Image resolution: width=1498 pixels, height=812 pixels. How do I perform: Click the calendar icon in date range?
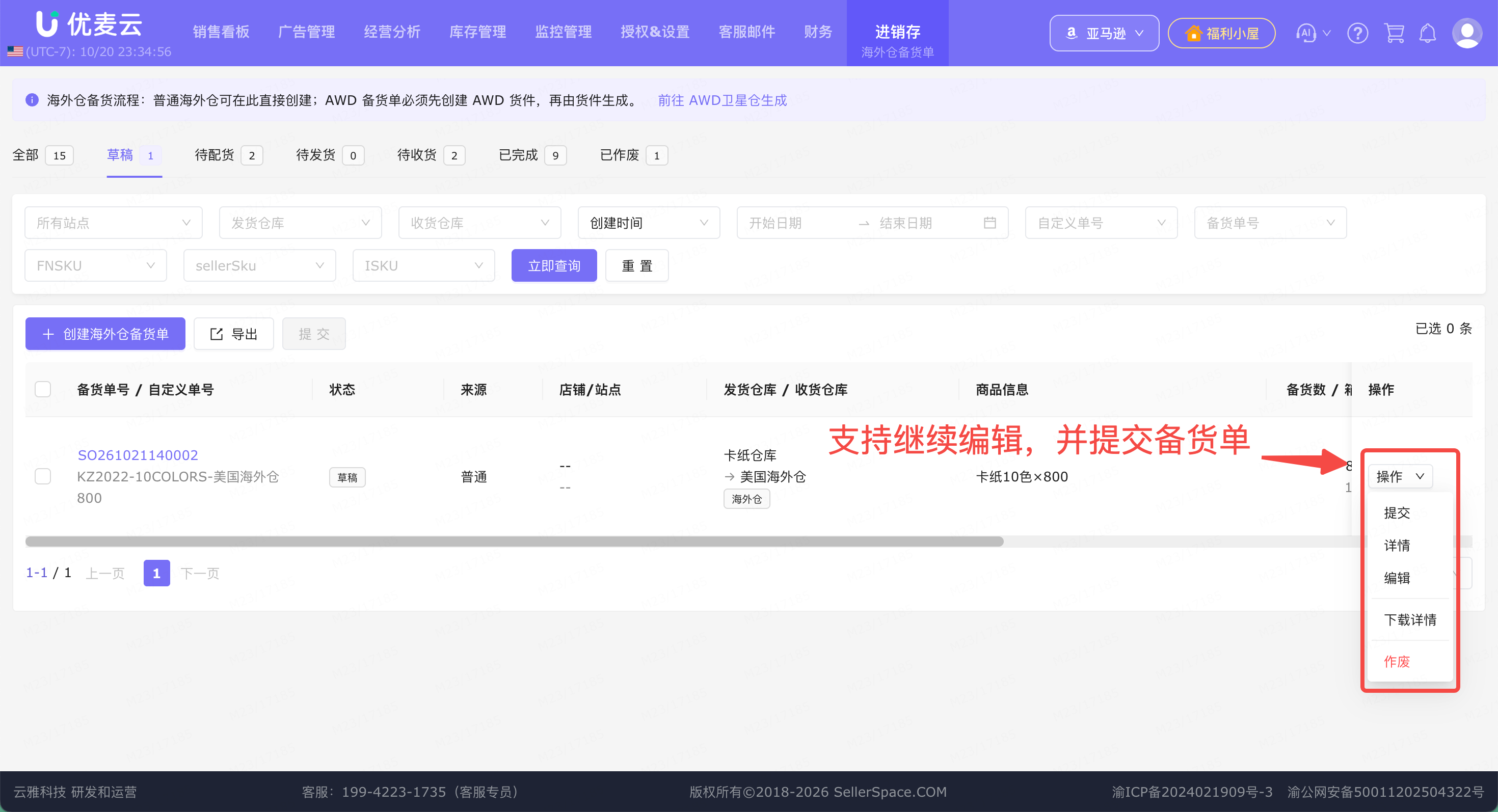(x=989, y=223)
